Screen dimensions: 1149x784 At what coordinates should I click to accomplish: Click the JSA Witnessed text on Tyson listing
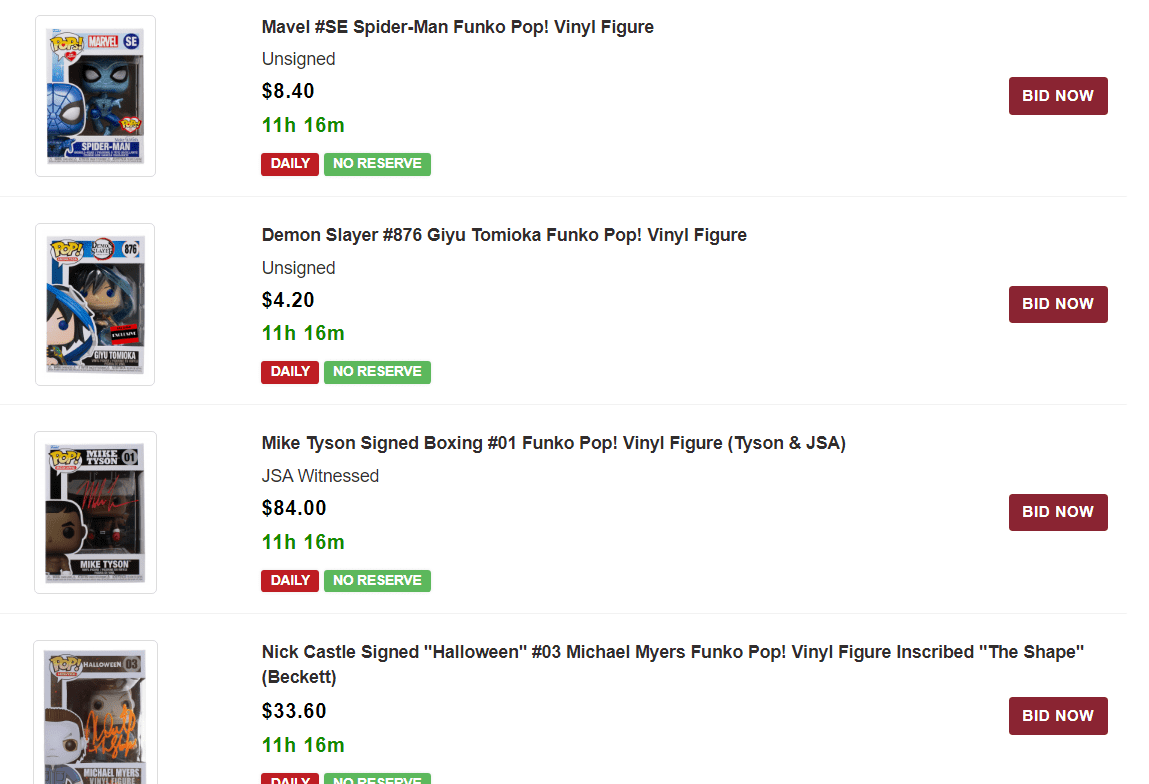pyautogui.click(x=320, y=476)
